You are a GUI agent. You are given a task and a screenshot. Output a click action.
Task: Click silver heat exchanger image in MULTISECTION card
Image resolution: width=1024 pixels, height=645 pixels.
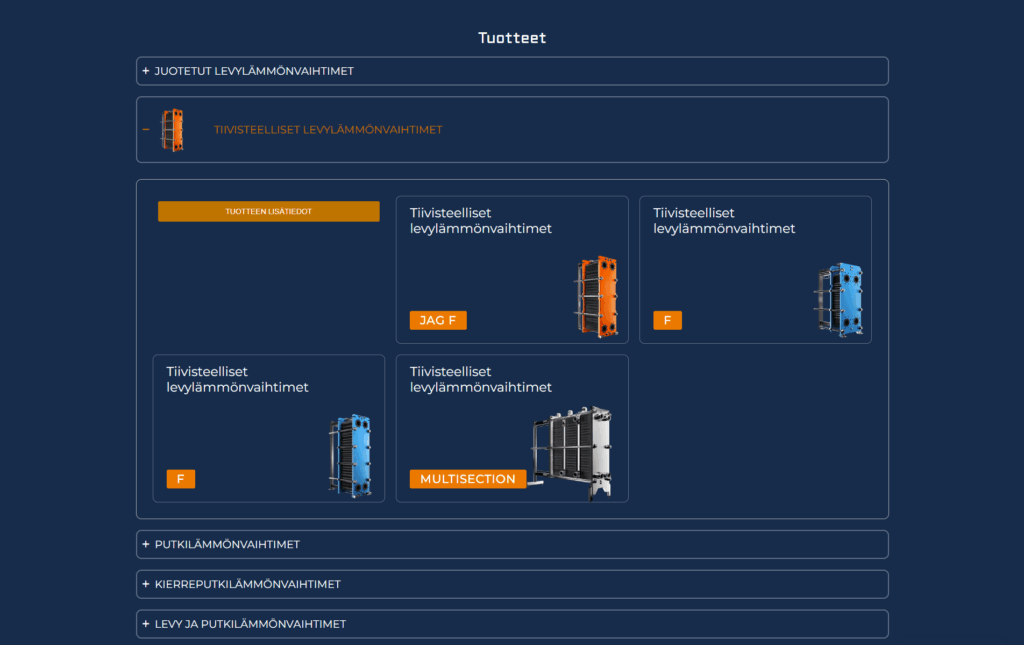pyautogui.click(x=571, y=453)
